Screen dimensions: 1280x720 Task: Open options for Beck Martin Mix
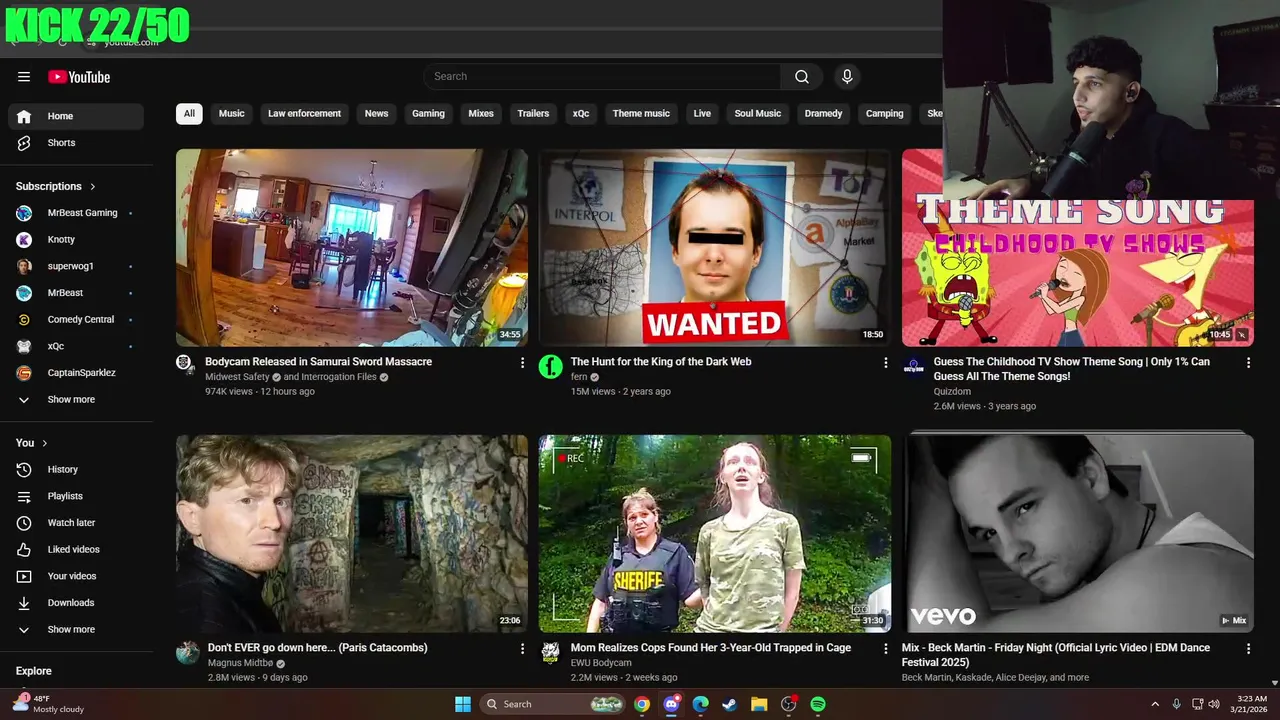[1248, 649]
